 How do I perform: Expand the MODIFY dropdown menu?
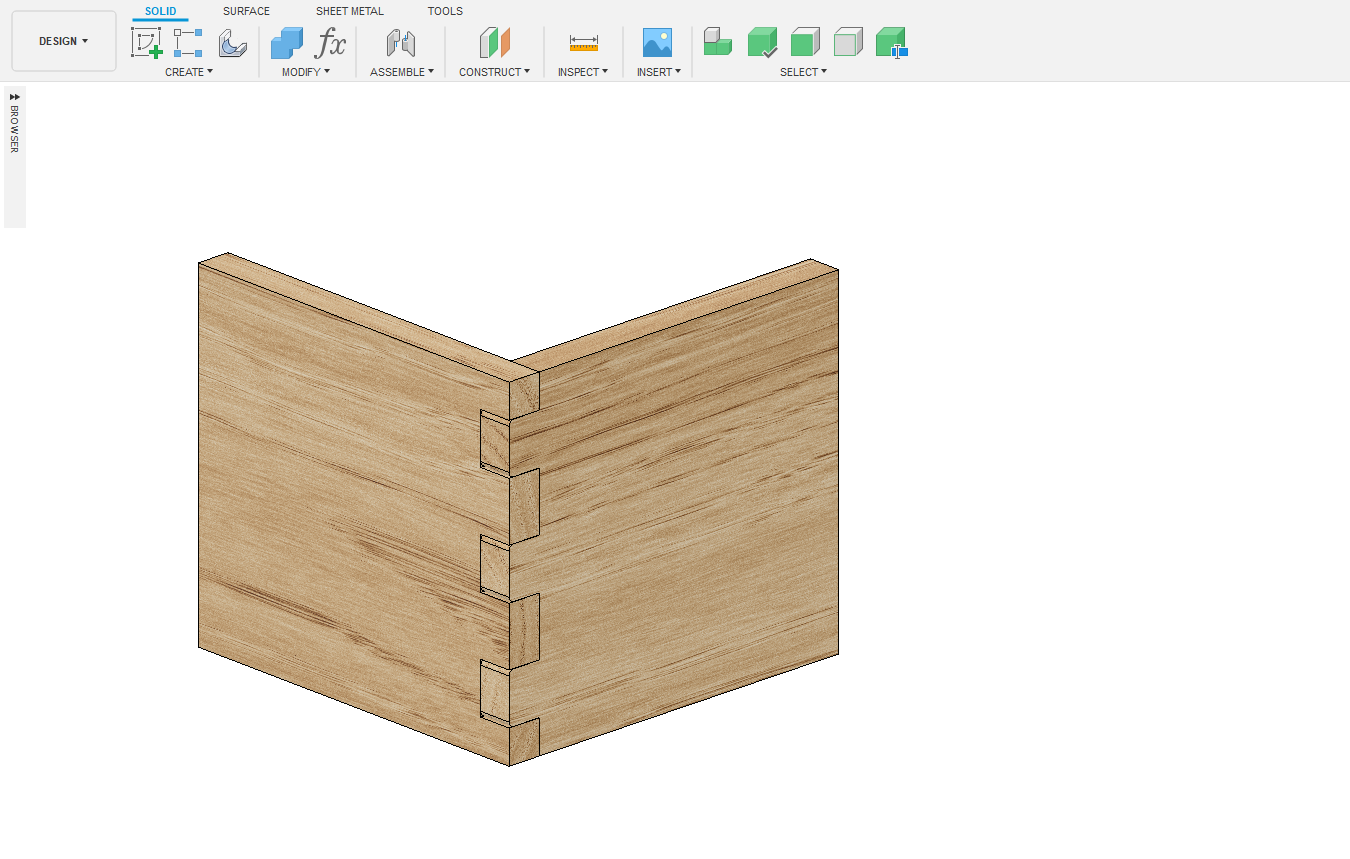305,72
